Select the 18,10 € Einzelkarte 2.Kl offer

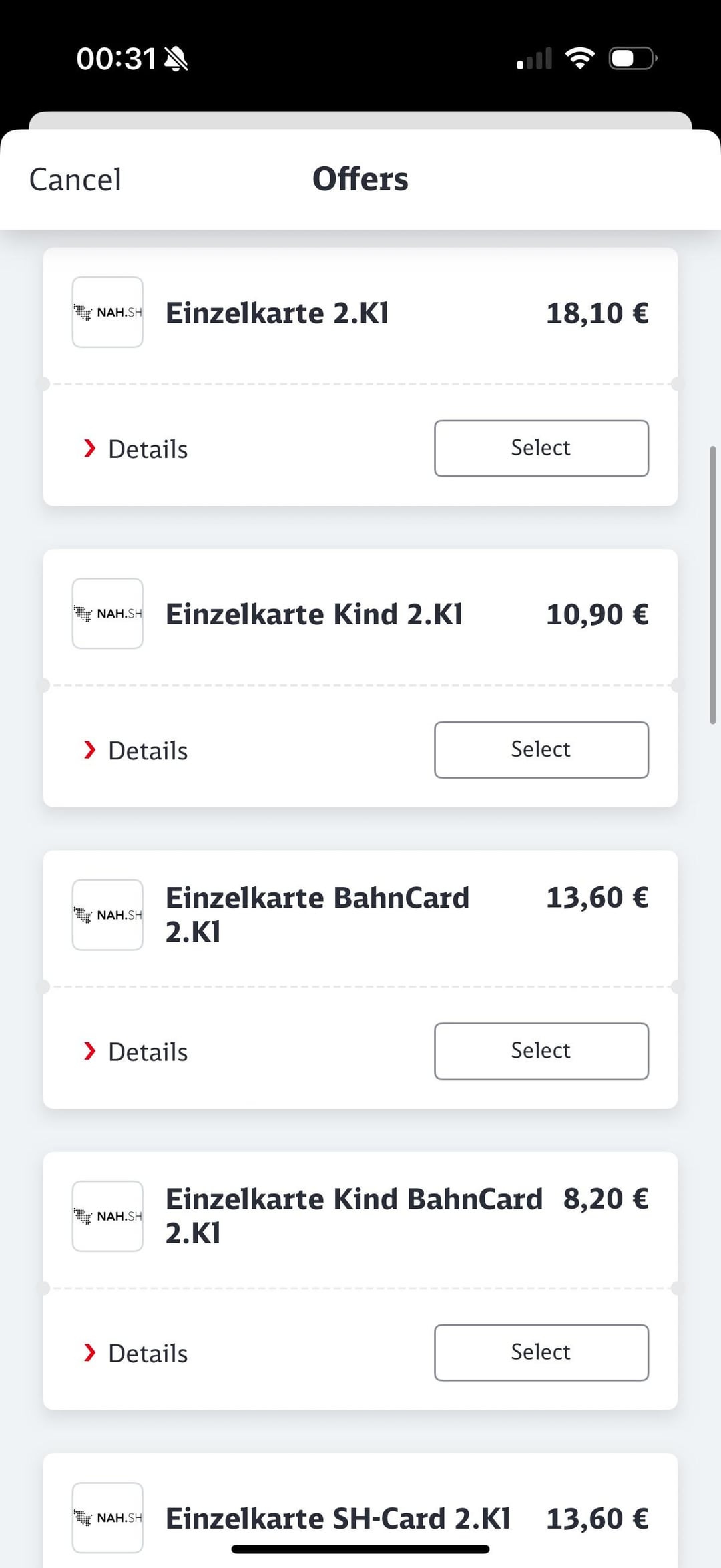pyautogui.click(x=541, y=448)
